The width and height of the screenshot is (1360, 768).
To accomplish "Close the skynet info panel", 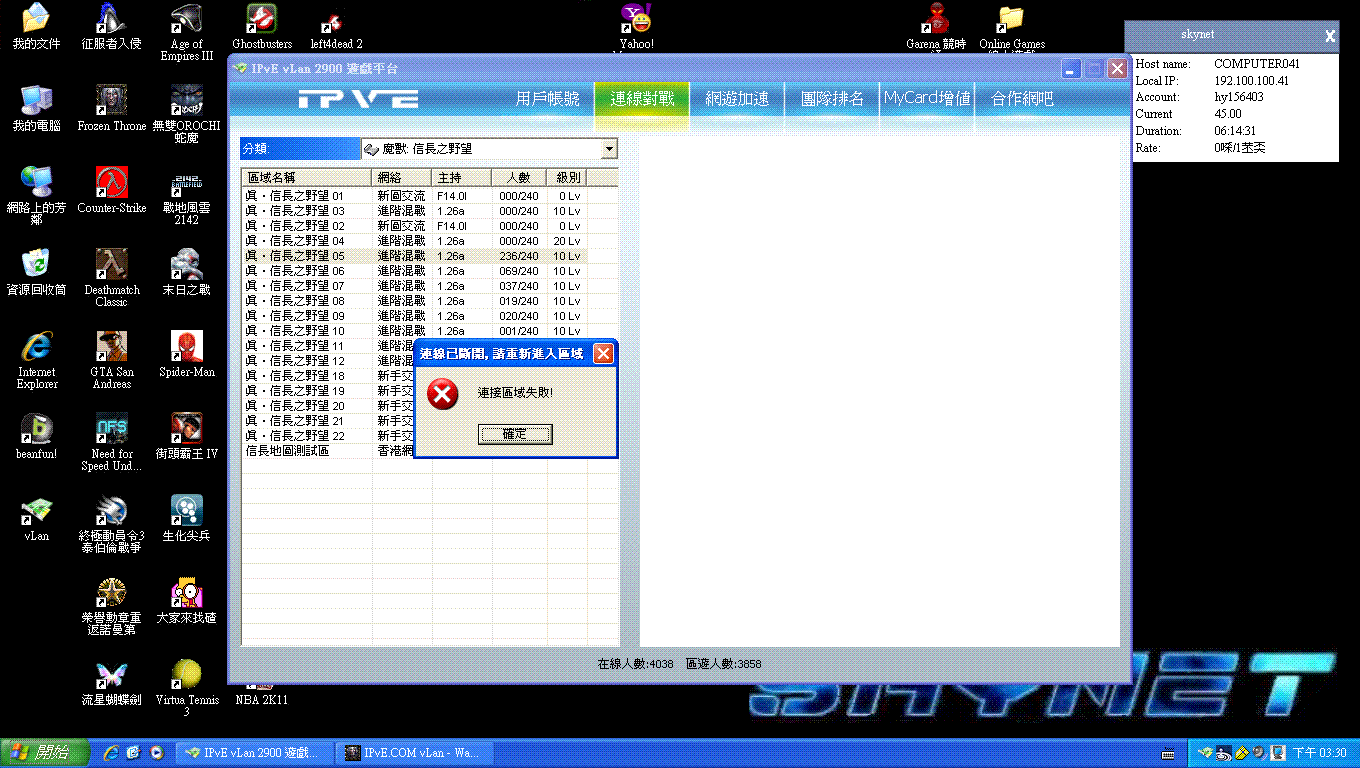I will pos(1330,36).
